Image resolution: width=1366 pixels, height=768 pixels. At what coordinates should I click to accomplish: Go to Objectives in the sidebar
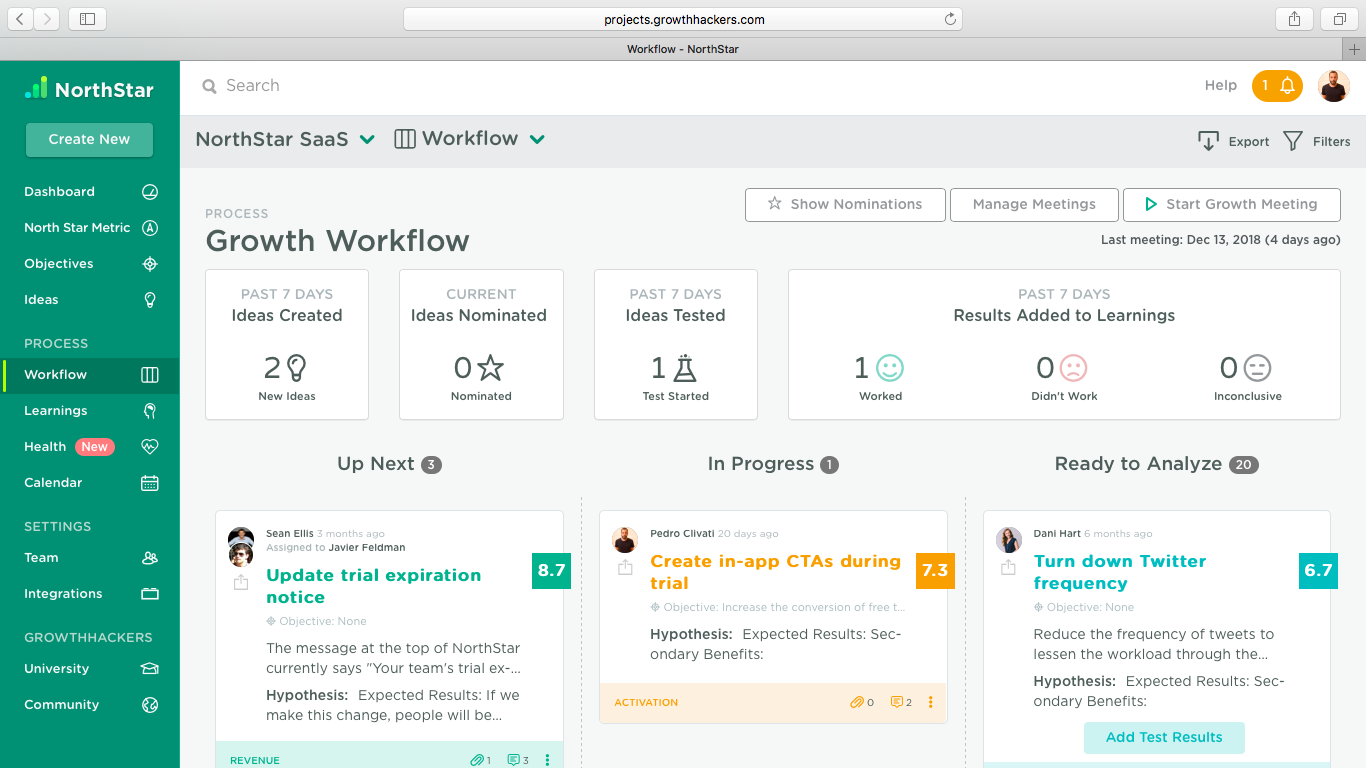tap(59, 264)
